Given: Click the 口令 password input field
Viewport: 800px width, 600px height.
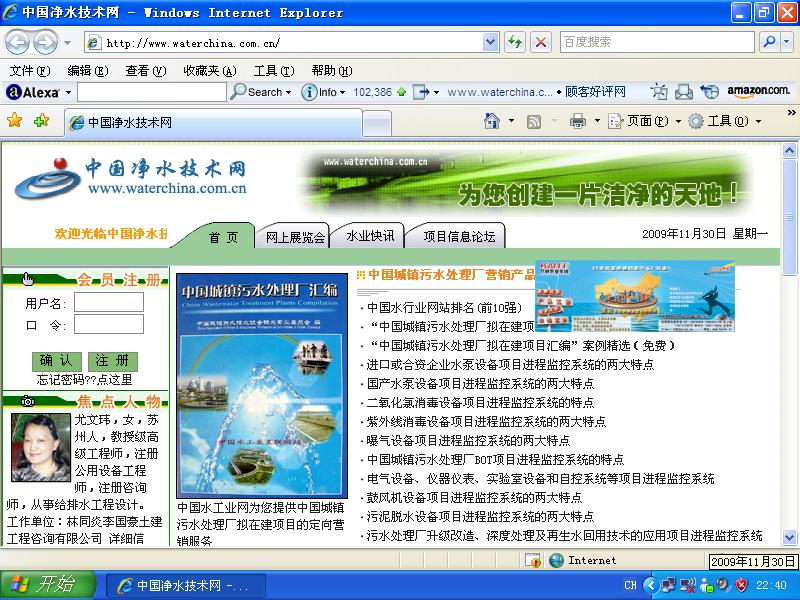Looking at the screenshot, I should coord(109,324).
